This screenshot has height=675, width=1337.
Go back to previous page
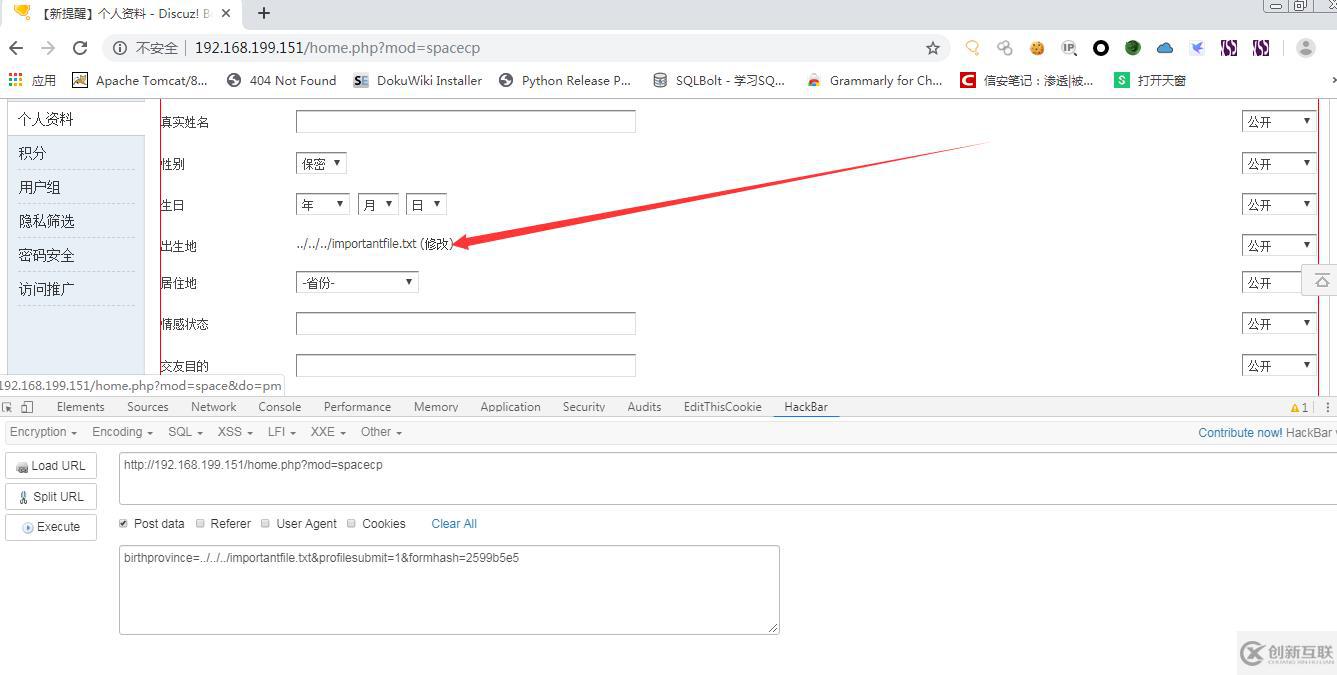click(x=16, y=48)
